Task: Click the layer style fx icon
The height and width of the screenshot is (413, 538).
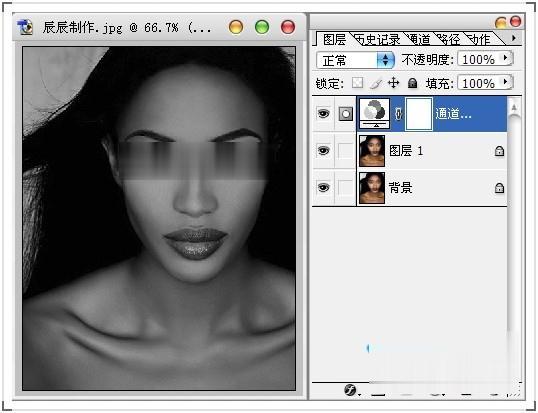Action: click(350, 390)
